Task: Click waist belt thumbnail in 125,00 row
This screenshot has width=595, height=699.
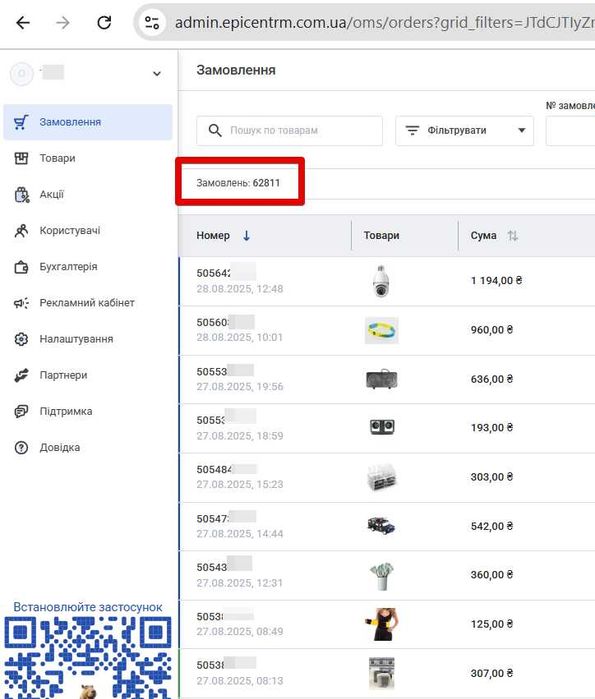Action: 382,624
